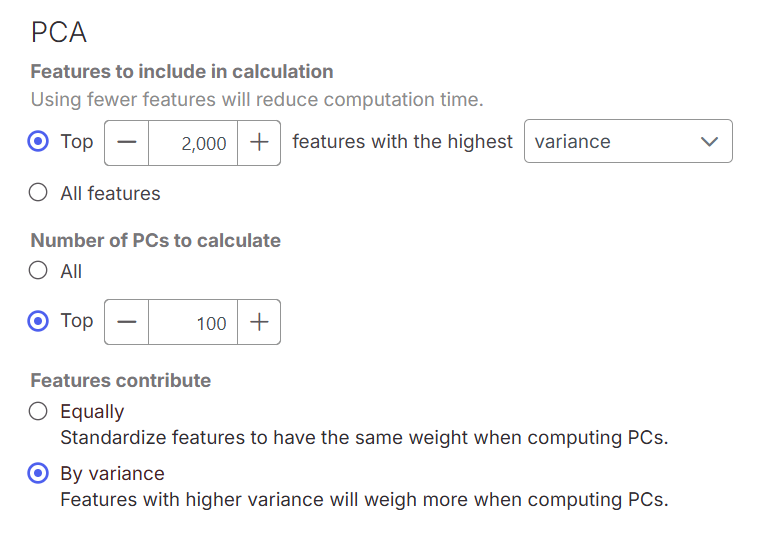This screenshot has height=543, width=772.
Task: Decrease the top features count with minus
Action: pyautogui.click(x=126, y=142)
